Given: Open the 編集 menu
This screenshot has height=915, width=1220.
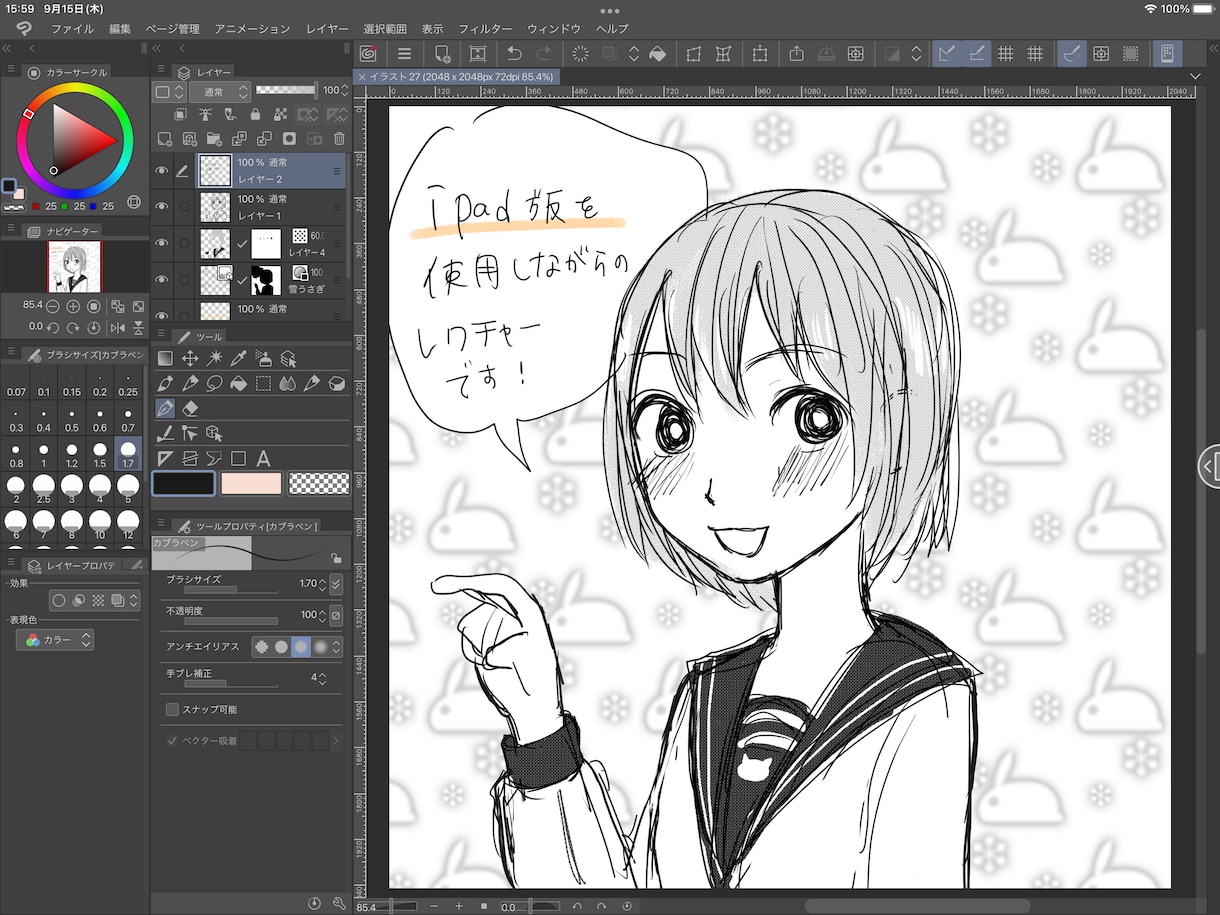Looking at the screenshot, I should pos(120,29).
